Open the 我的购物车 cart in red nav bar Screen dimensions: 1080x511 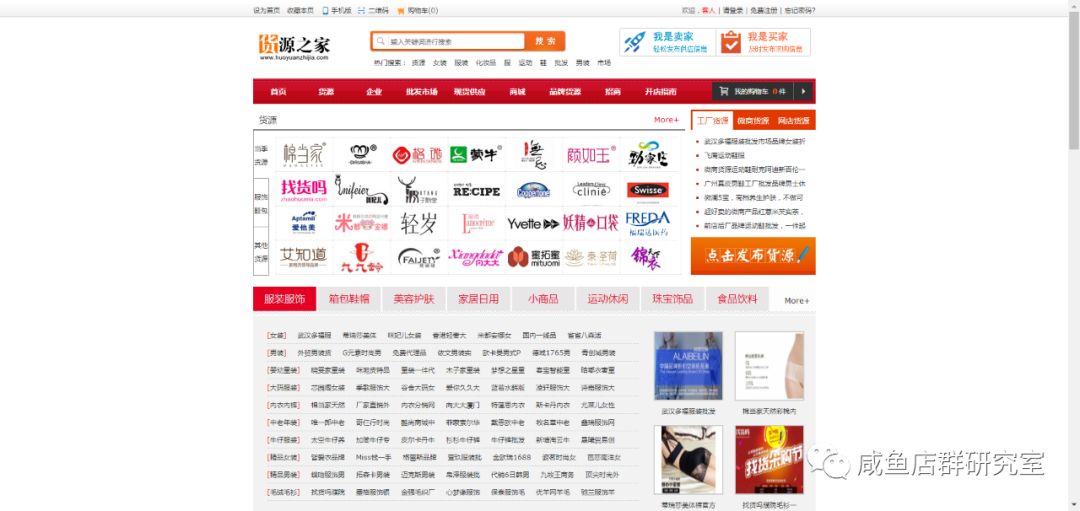tap(753, 91)
